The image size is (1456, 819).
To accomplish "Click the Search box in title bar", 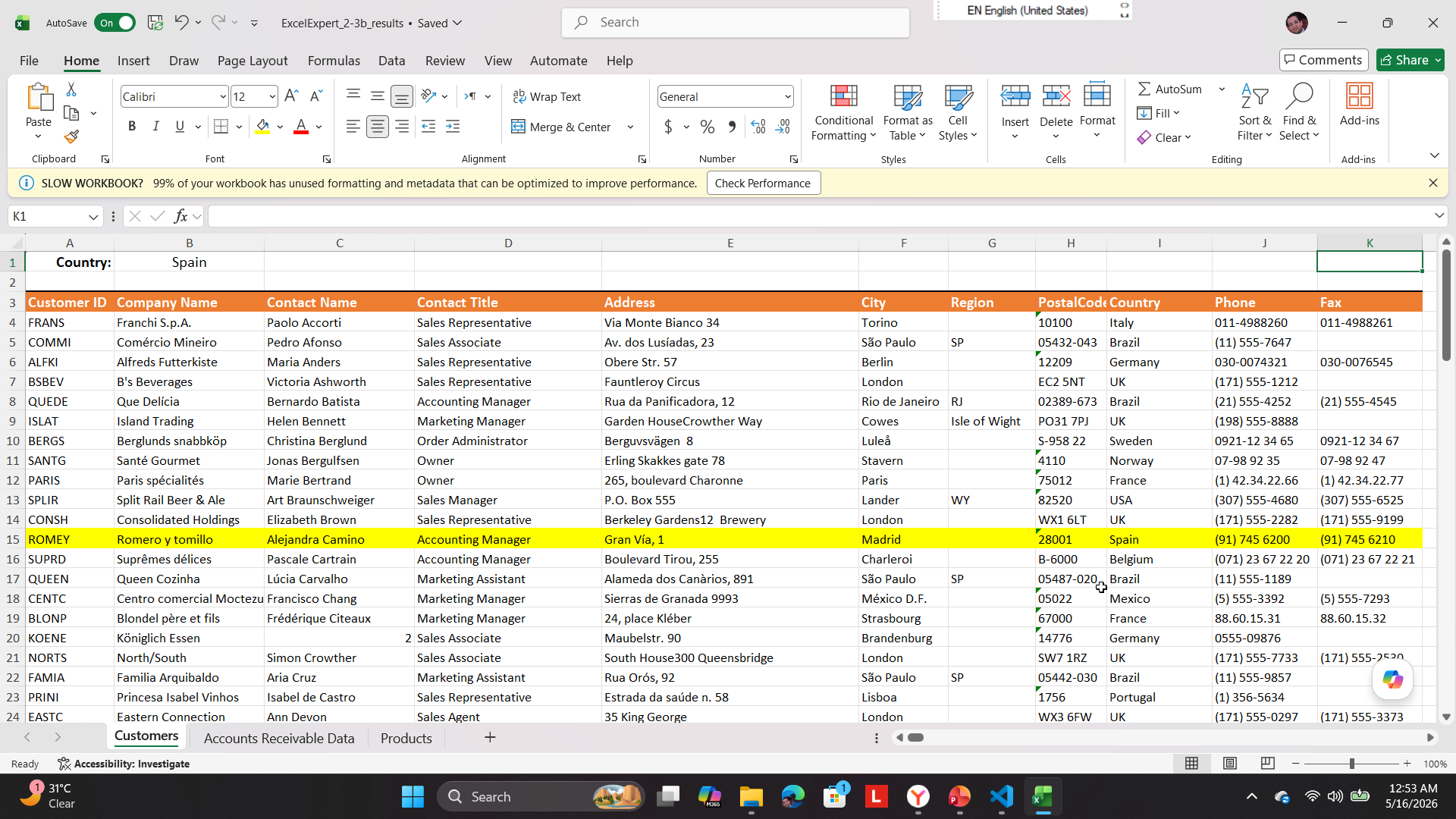I will click(736, 23).
